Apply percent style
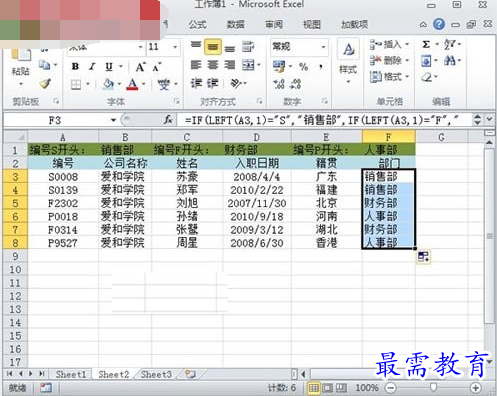The height and width of the screenshot is (396, 497). point(303,67)
